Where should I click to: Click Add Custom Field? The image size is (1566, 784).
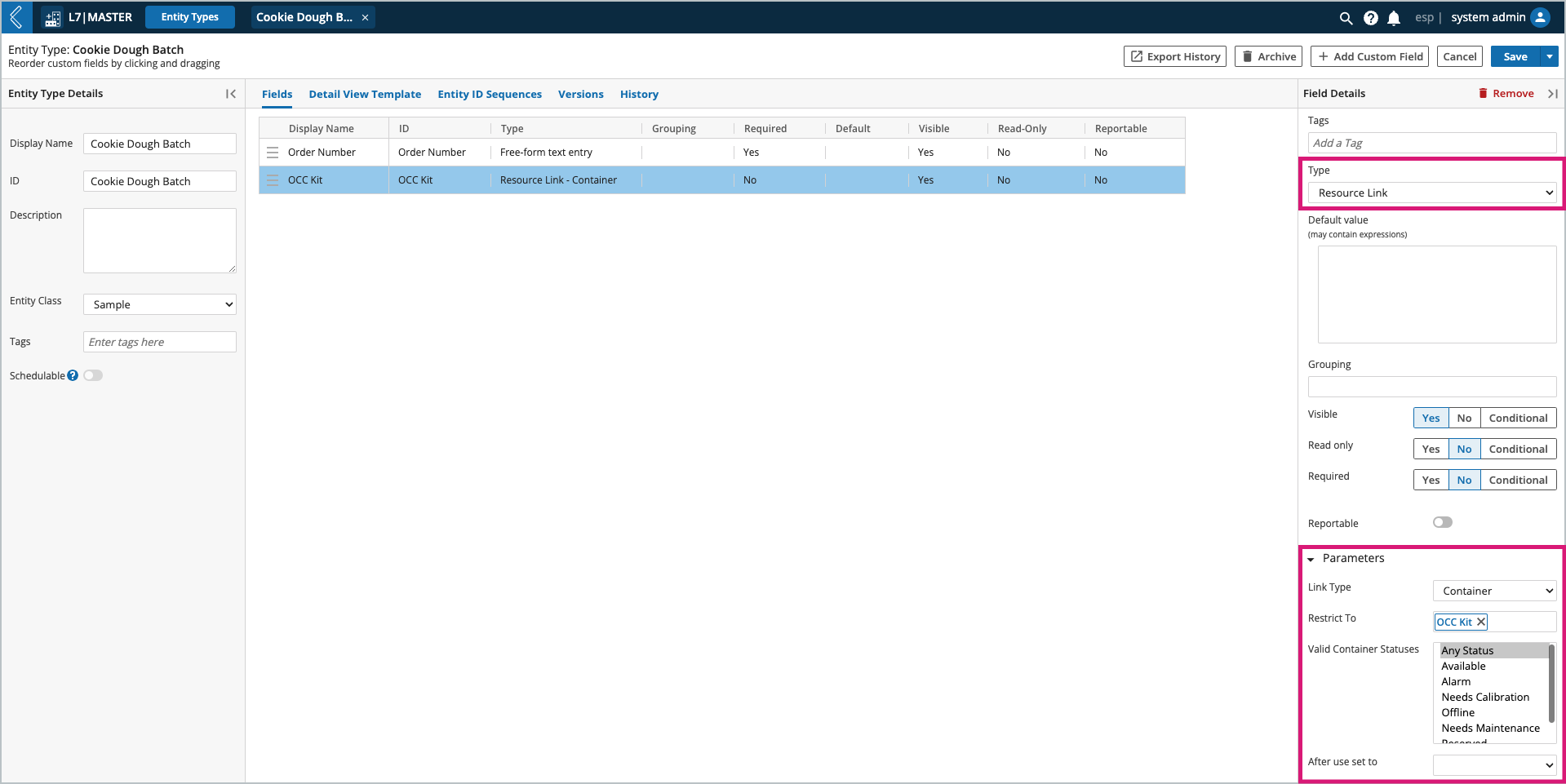pyautogui.click(x=1370, y=56)
